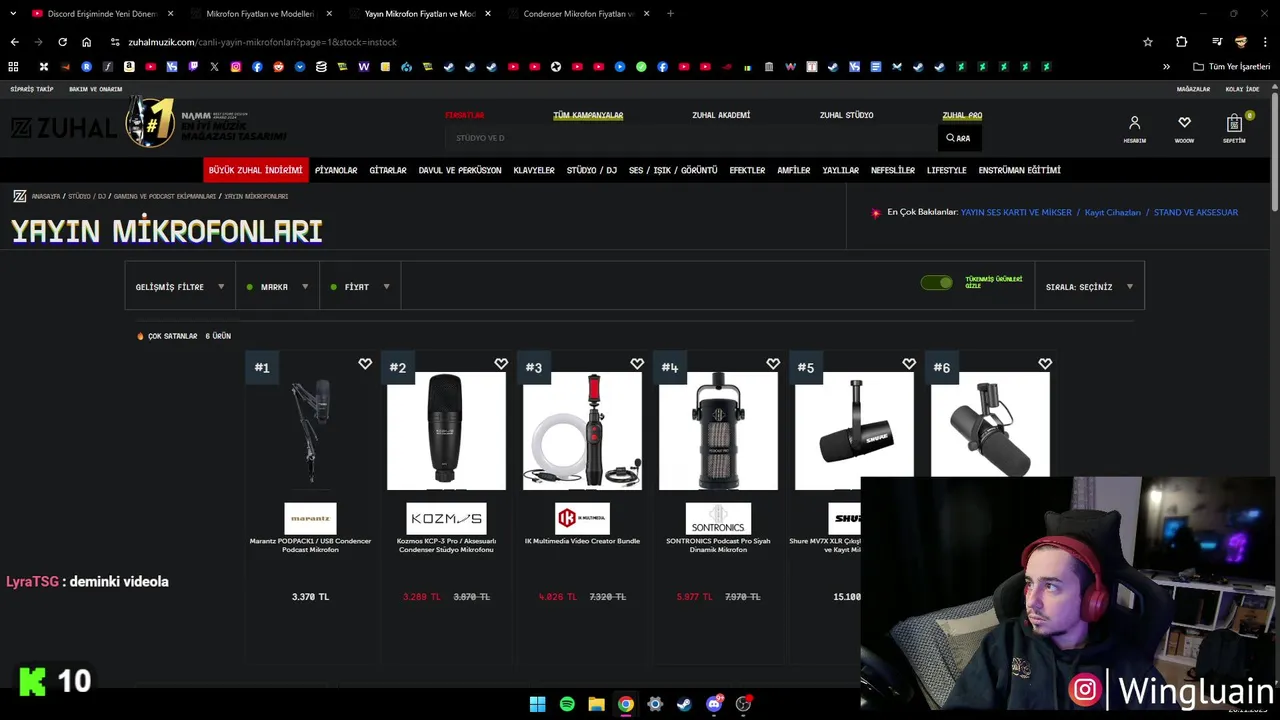Open Tüm Yer İşaretleri folder
1280x720 pixels.
click(1232, 67)
